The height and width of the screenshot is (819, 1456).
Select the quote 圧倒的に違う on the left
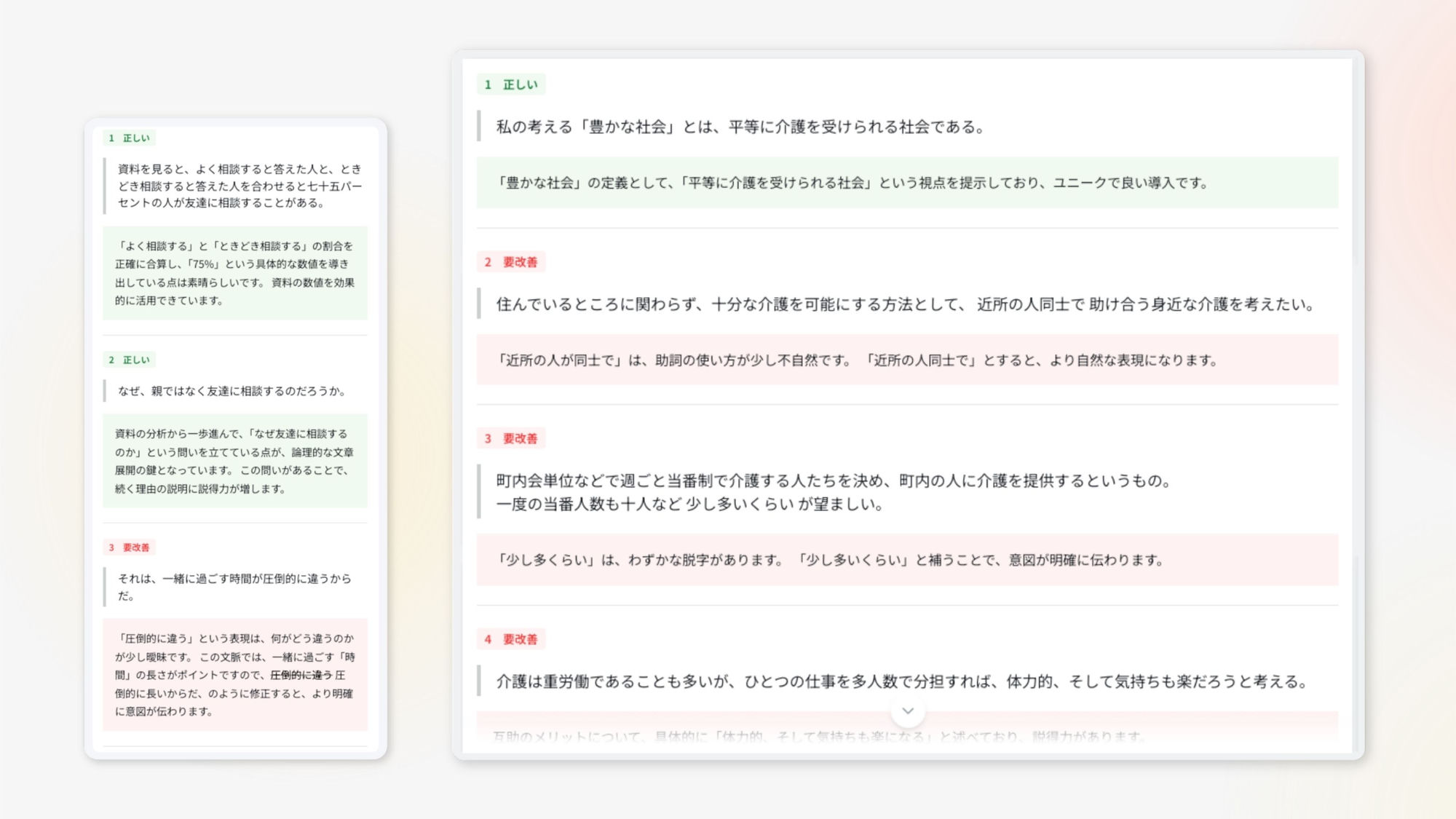[x=233, y=587]
